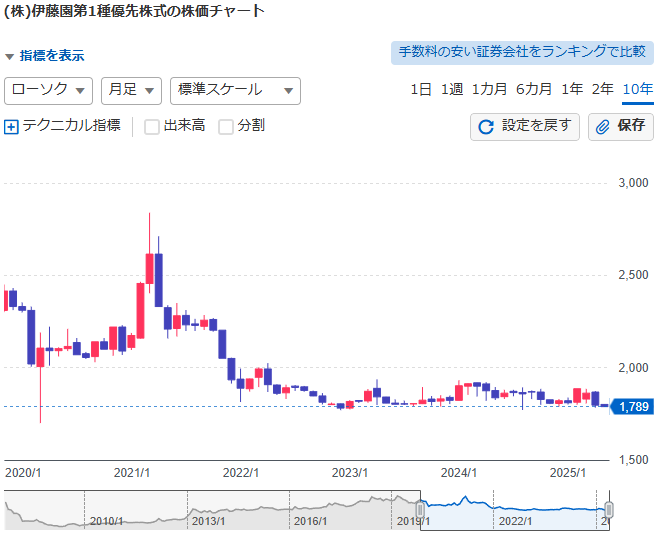This screenshot has width=657, height=539.
Task: Switch to the 1日 time range
Action: [x=421, y=89]
